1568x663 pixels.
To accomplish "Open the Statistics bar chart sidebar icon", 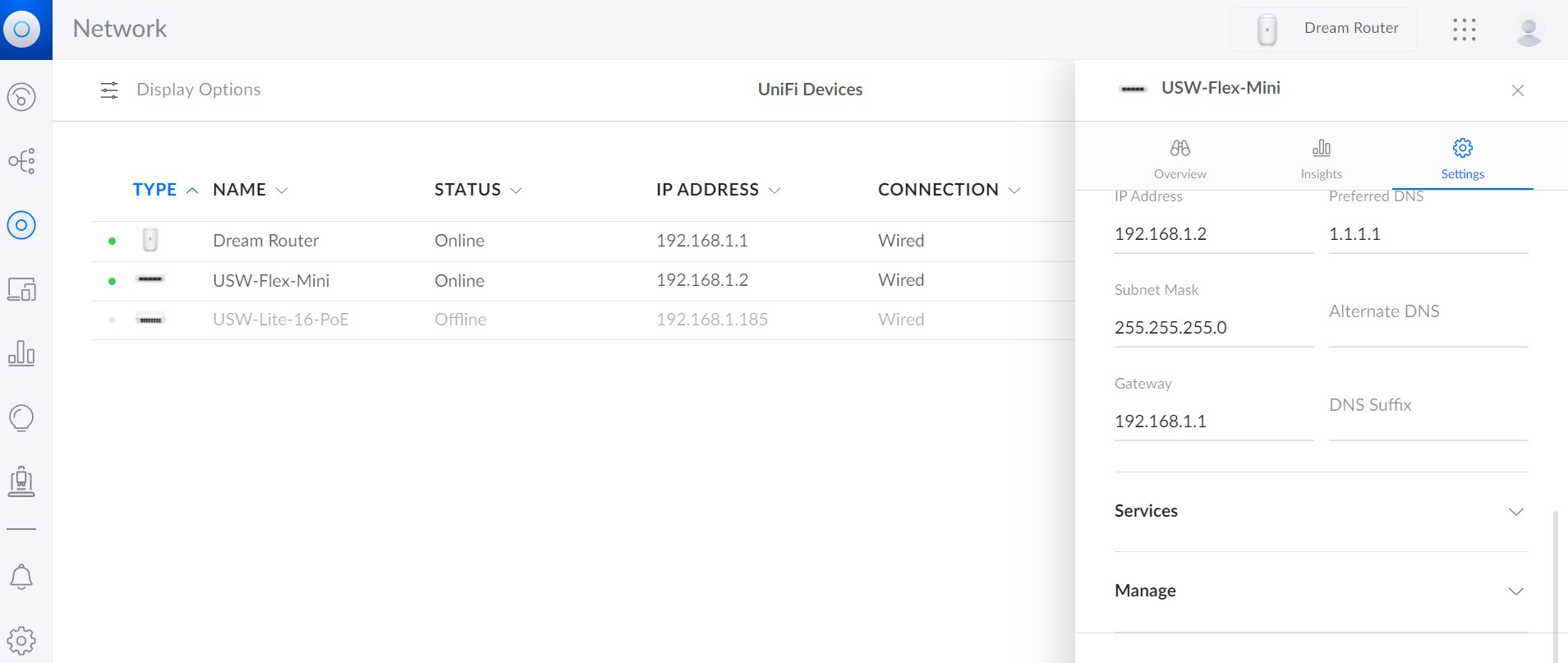I will point(21,353).
